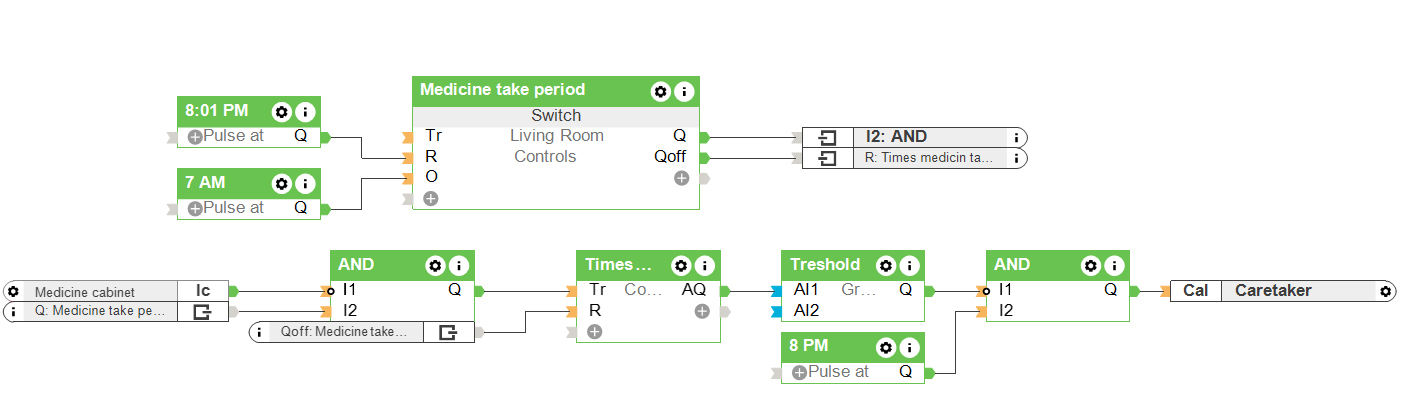This screenshot has height=415, width=1410.
Task: Expand plus below R on Times block
Action: coord(595,332)
